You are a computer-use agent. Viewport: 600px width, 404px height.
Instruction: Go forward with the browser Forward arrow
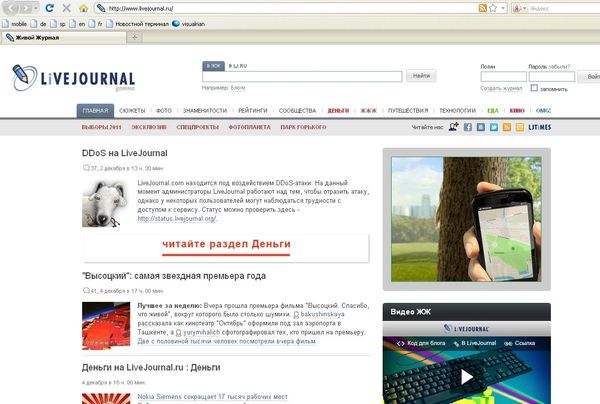coord(26,8)
